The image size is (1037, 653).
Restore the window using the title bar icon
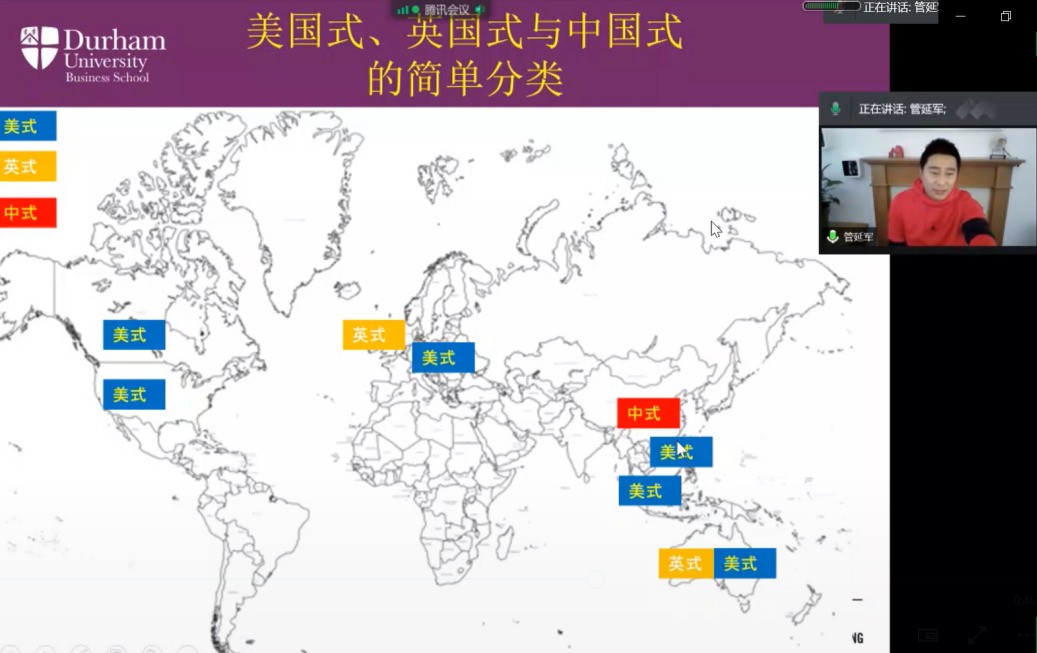(x=1006, y=16)
